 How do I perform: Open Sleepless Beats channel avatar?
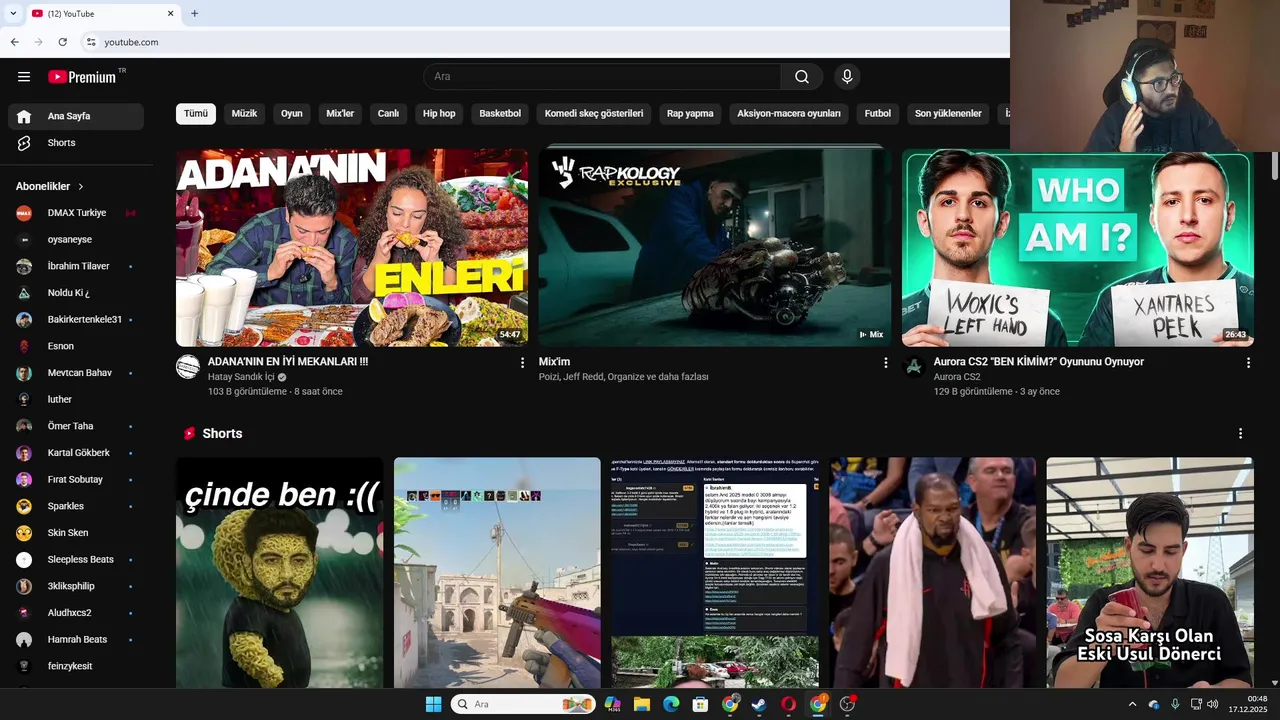(24, 560)
